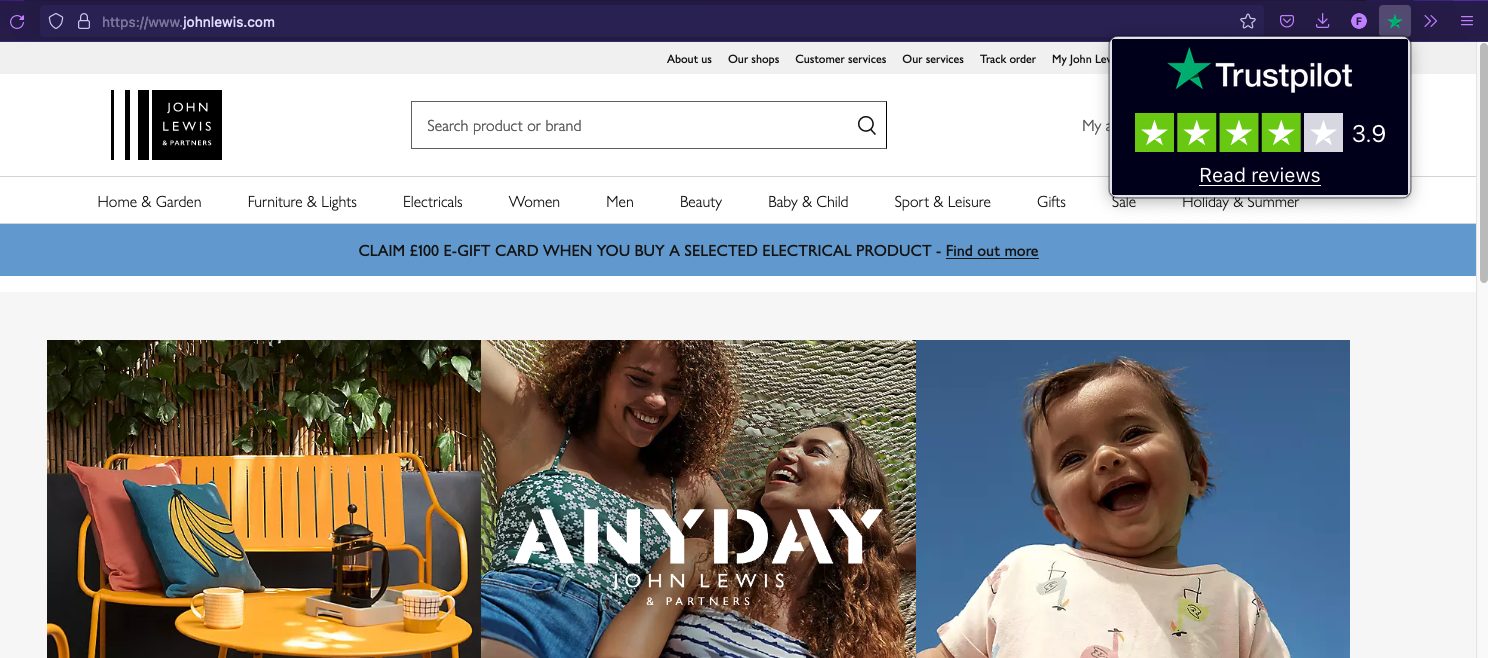Click the John Lewis & Partners logo
The height and width of the screenshot is (658, 1488).
[166, 125]
